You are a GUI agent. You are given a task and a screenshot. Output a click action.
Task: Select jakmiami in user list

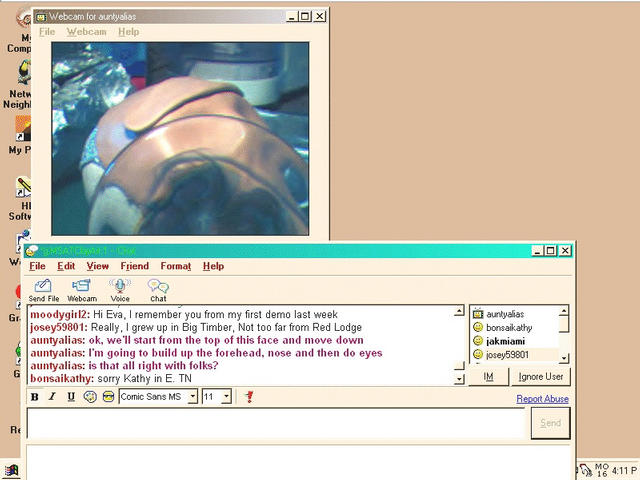[x=505, y=341]
